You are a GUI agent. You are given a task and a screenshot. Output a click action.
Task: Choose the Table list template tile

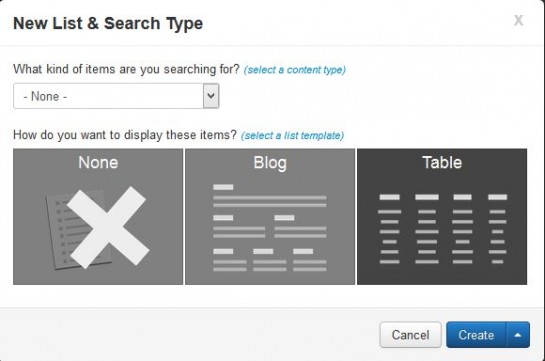tap(442, 216)
